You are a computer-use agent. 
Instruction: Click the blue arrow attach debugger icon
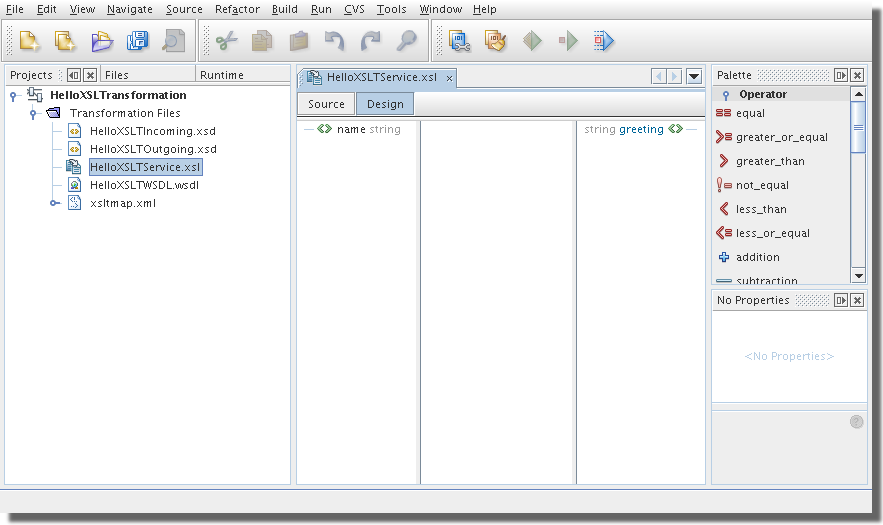[x=604, y=41]
